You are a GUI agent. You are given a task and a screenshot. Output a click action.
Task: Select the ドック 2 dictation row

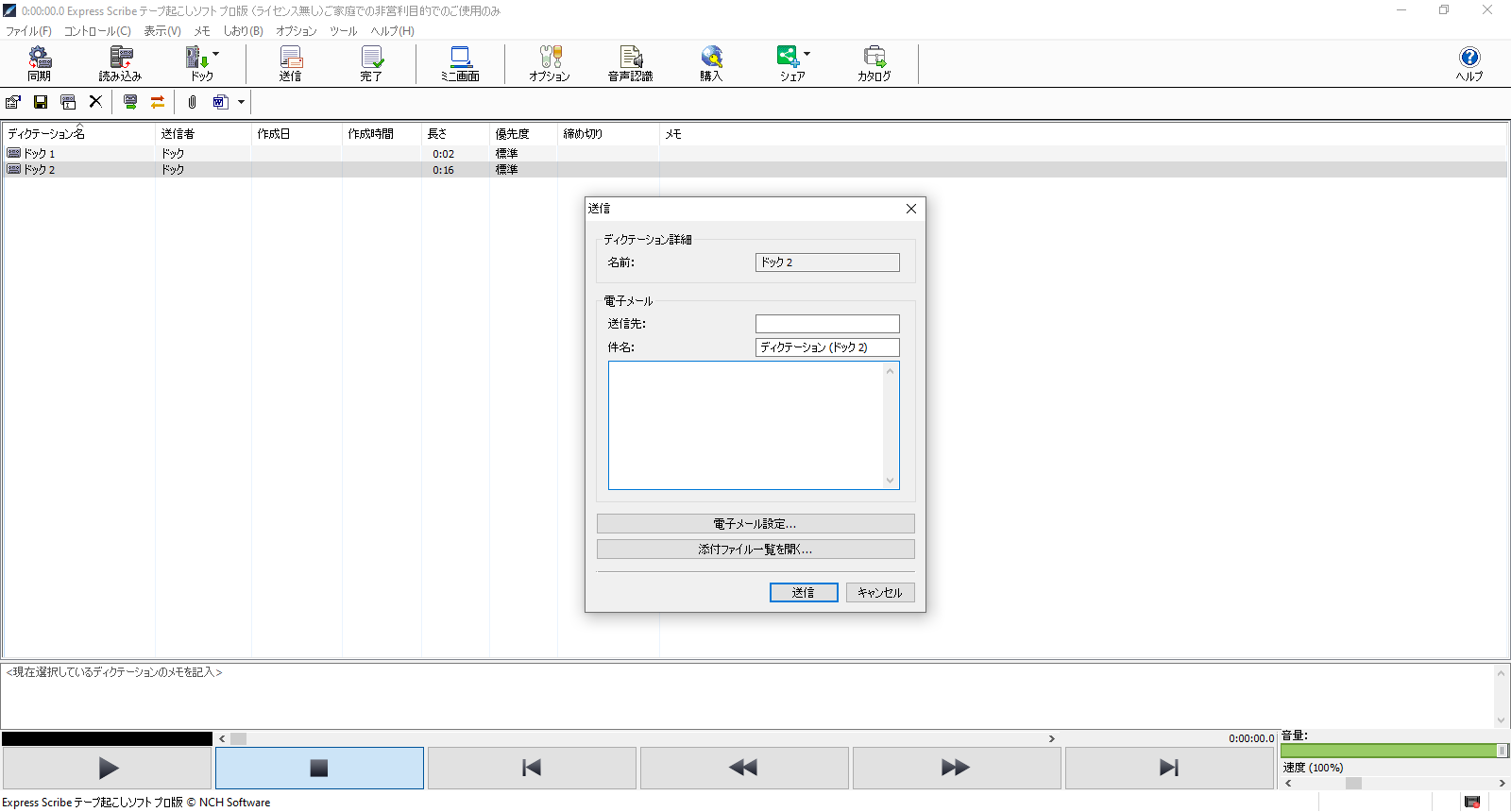[x=755, y=170]
